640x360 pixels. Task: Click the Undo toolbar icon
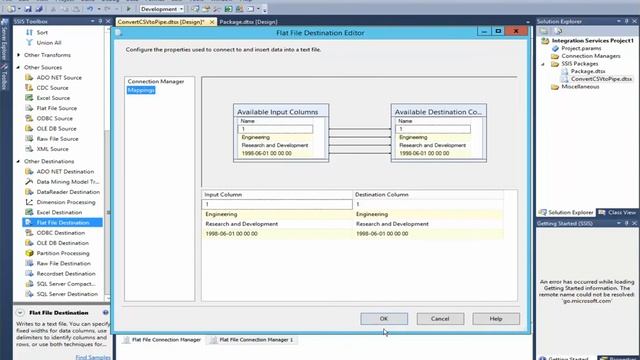point(90,9)
